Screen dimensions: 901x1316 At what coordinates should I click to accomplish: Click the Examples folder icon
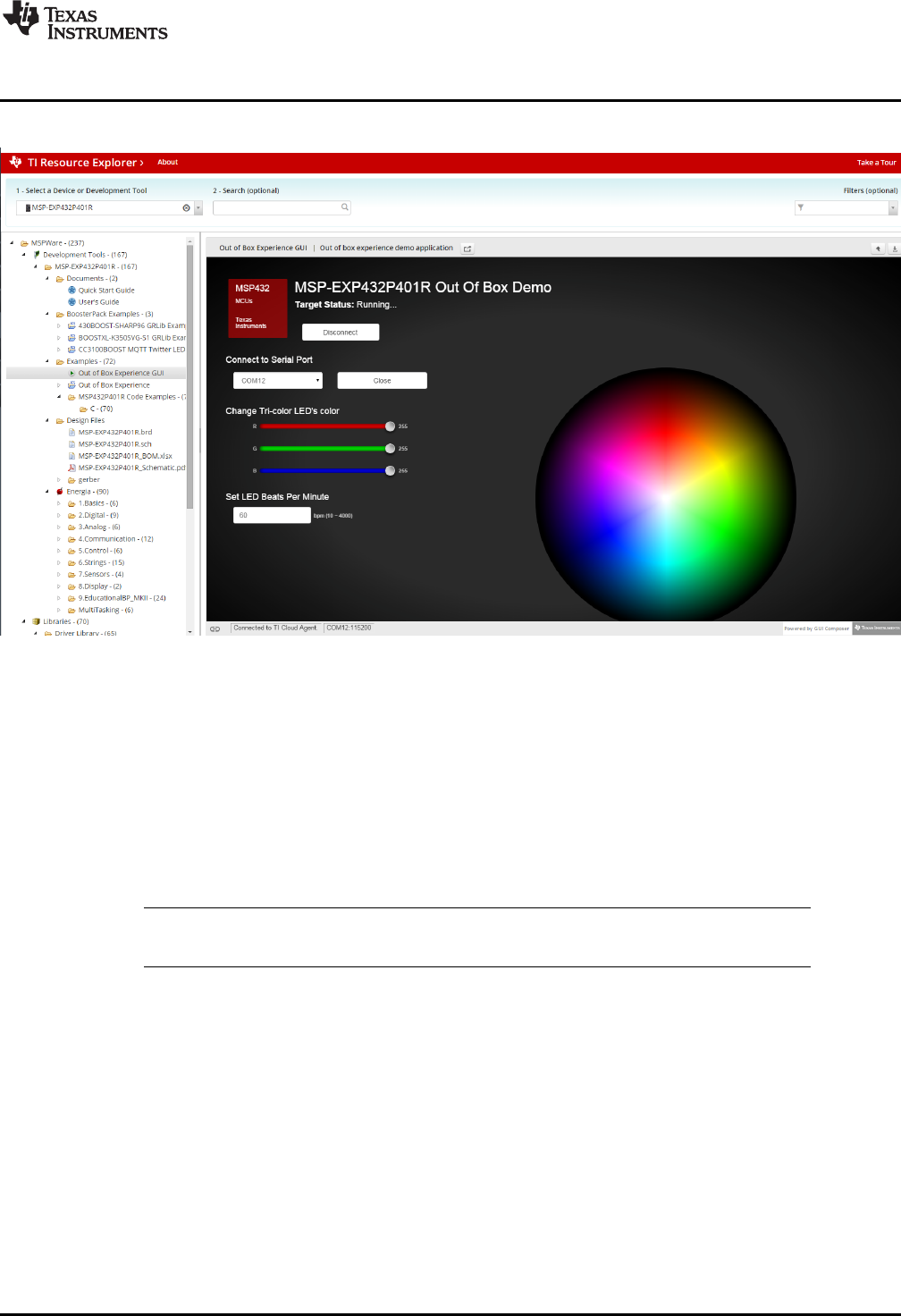pos(60,361)
